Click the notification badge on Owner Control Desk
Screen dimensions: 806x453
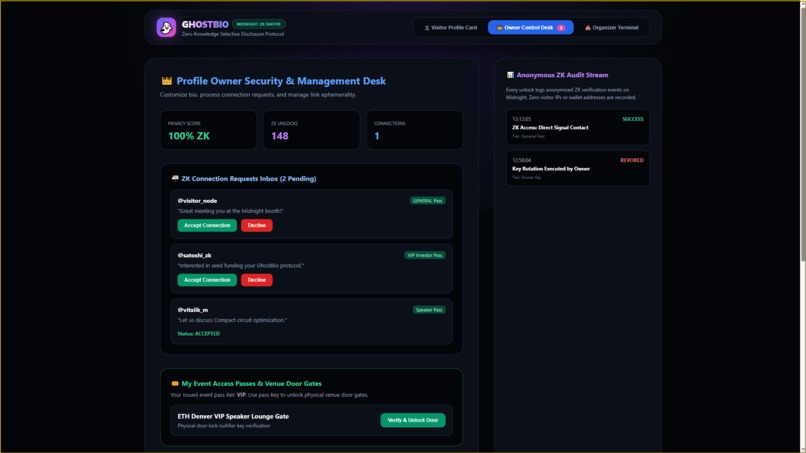click(x=561, y=28)
